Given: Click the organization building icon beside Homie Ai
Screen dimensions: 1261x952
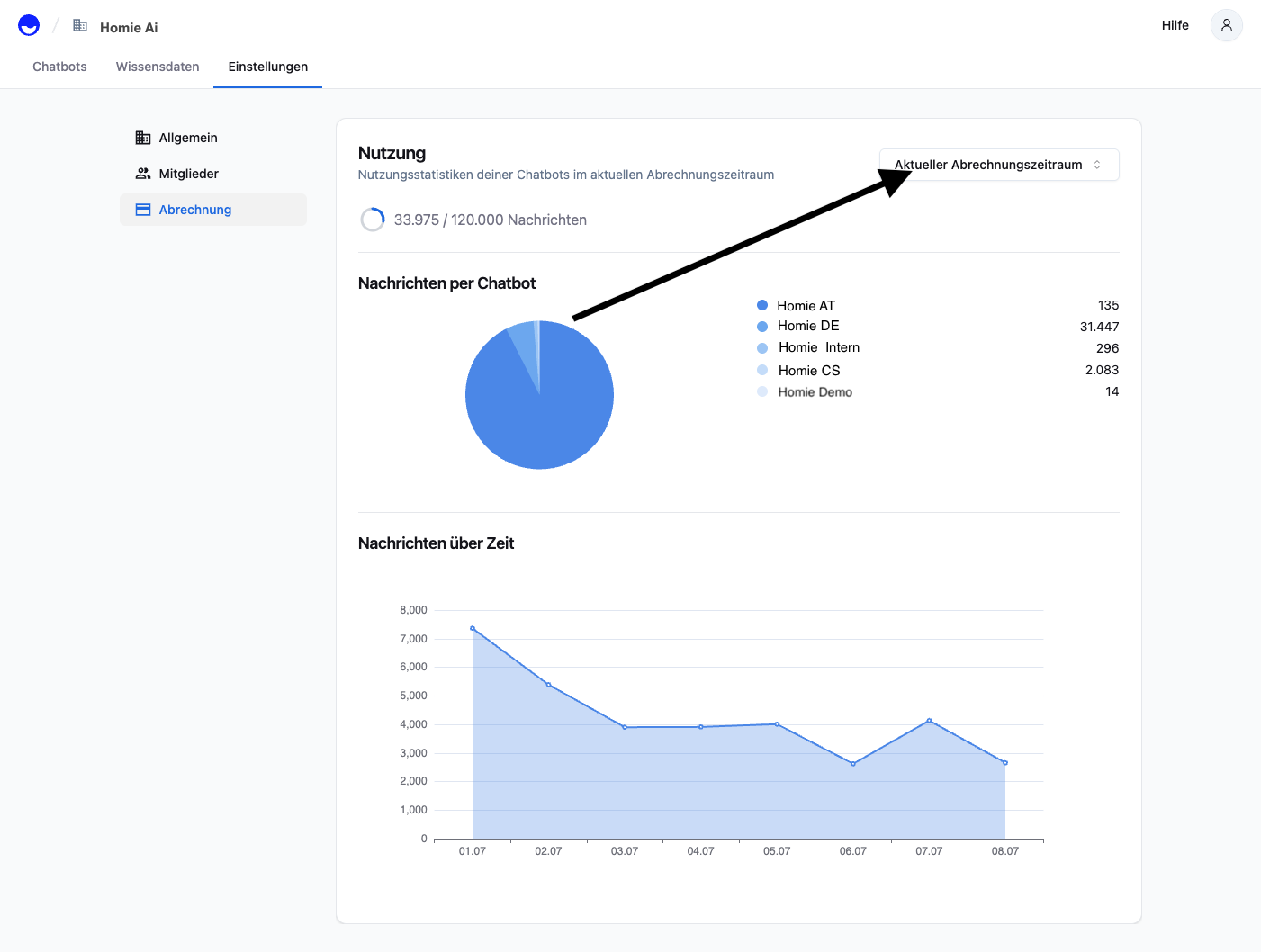Looking at the screenshot, I should click(80, 25).
